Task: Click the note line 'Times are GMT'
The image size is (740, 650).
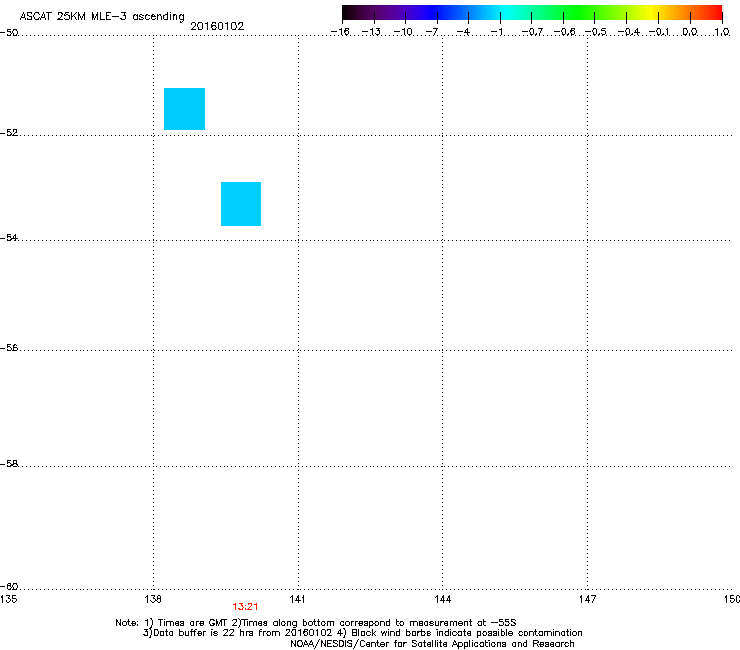Action: 316,623
